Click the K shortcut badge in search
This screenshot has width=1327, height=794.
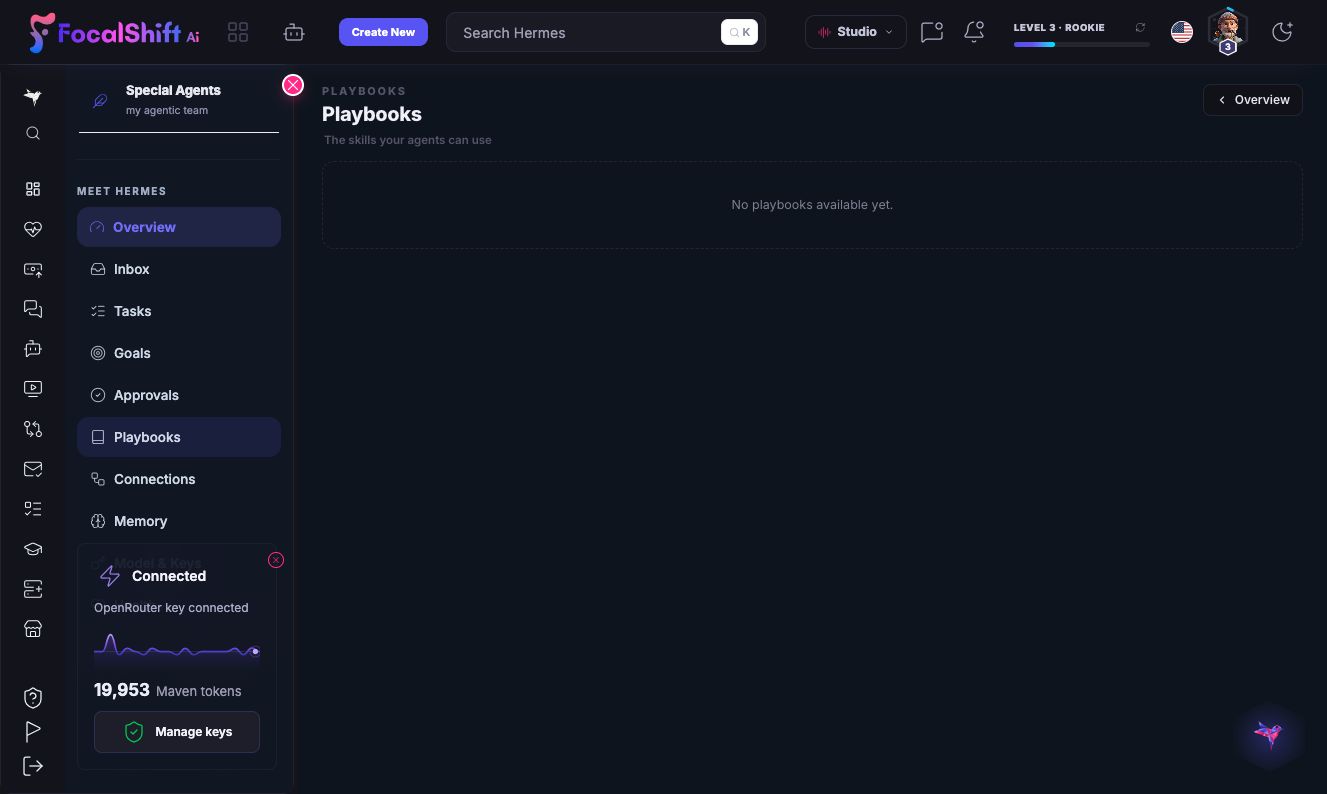point(740,32)
